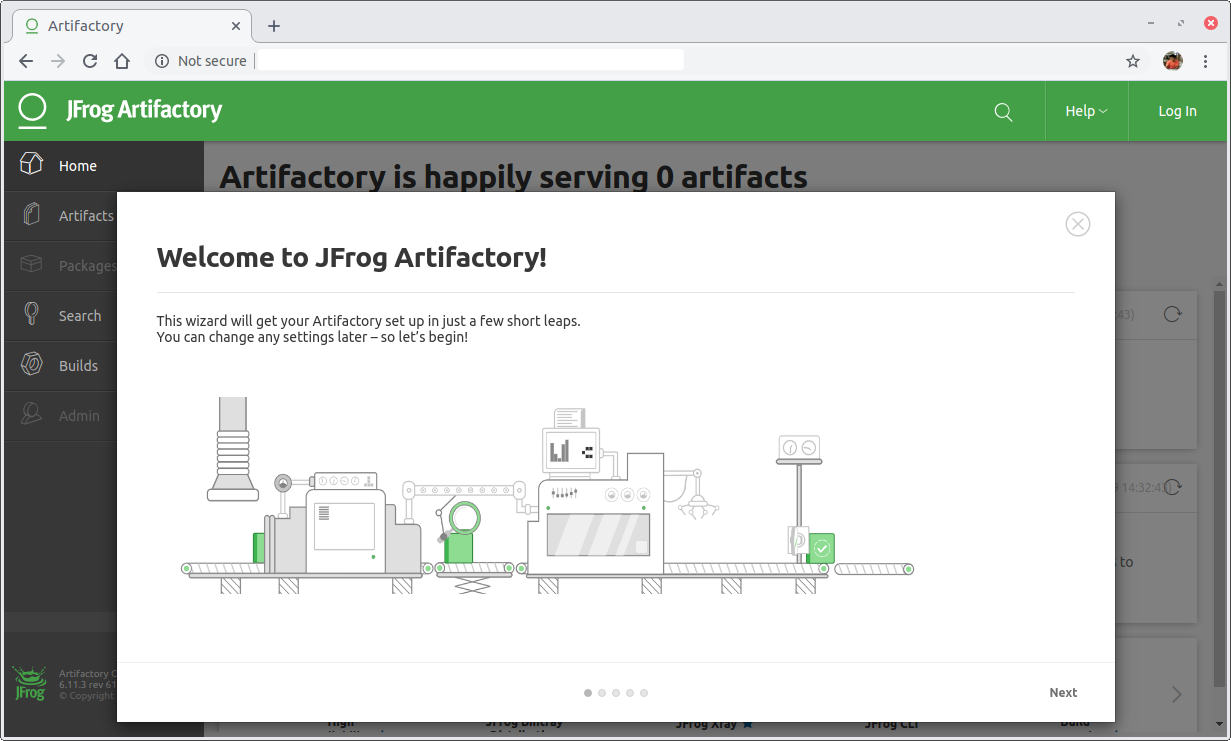Click the Builds nut icon
Screen dimensions: 1231x741
(31, 365)
